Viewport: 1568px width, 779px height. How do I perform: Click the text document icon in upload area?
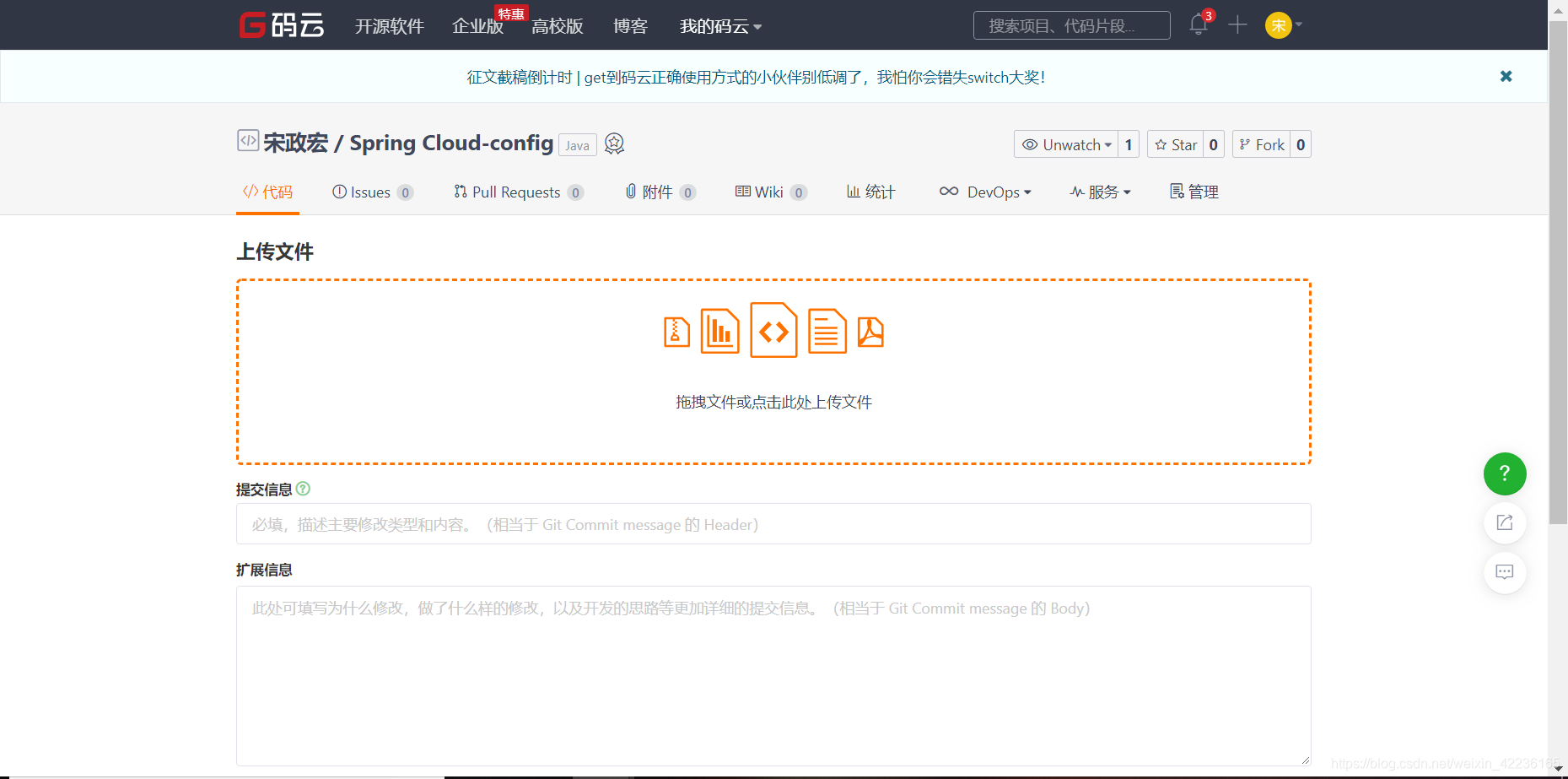coord(827,331)
